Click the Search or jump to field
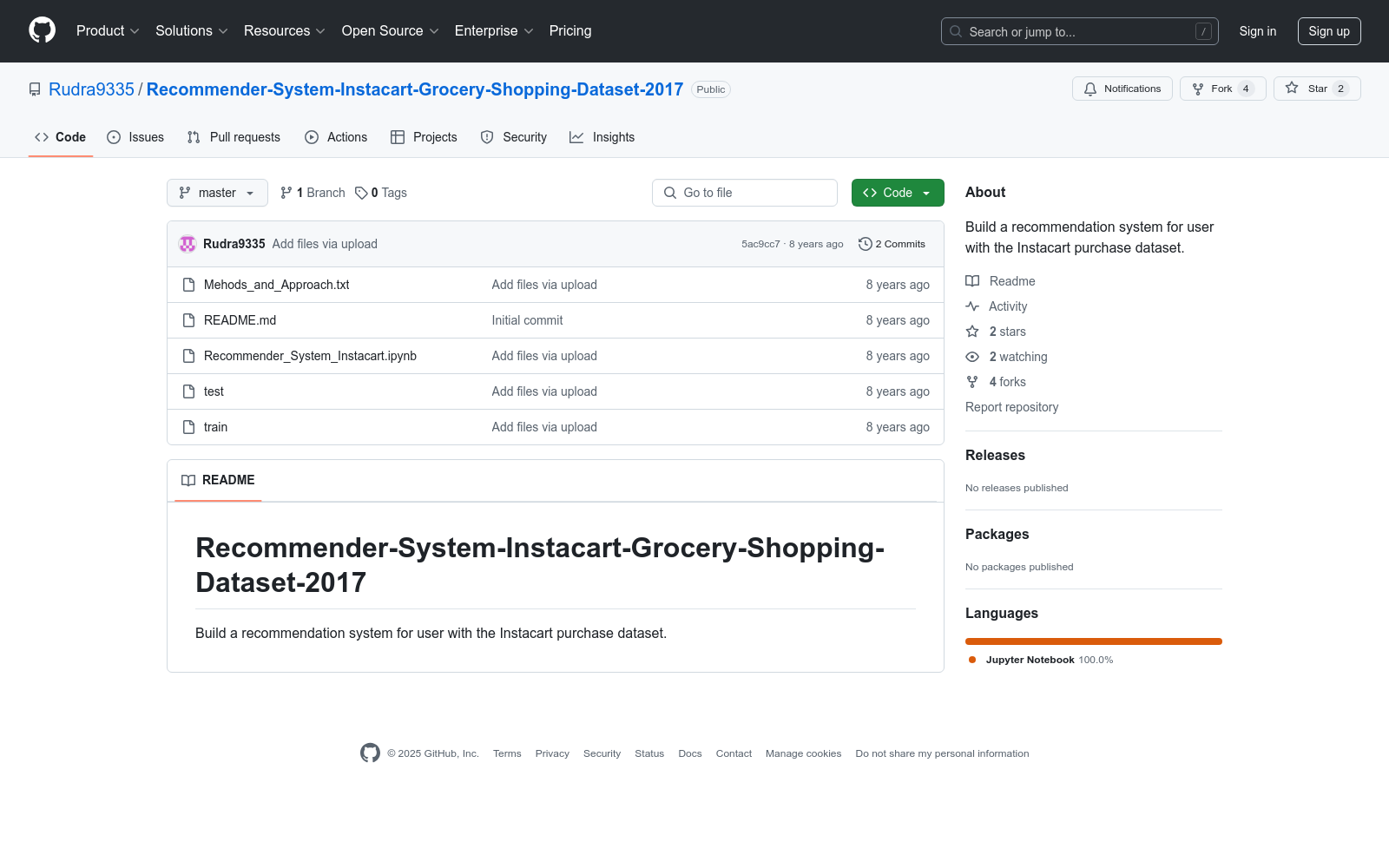 (x=1079, y=31)
